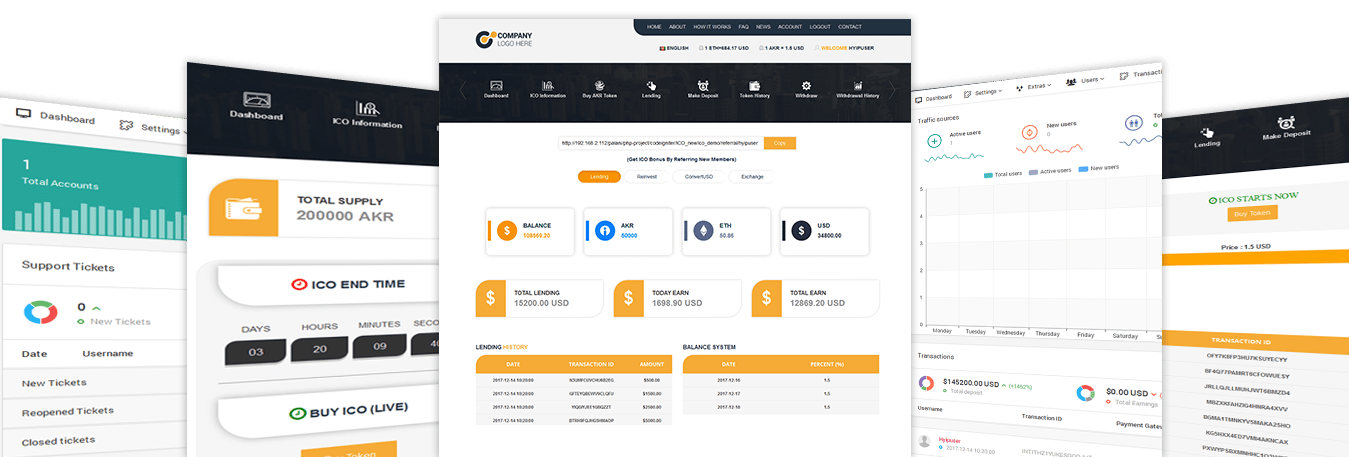Select the Lending pill button
Viewport: 1349px width, 457px height.
tap(599, 177)
